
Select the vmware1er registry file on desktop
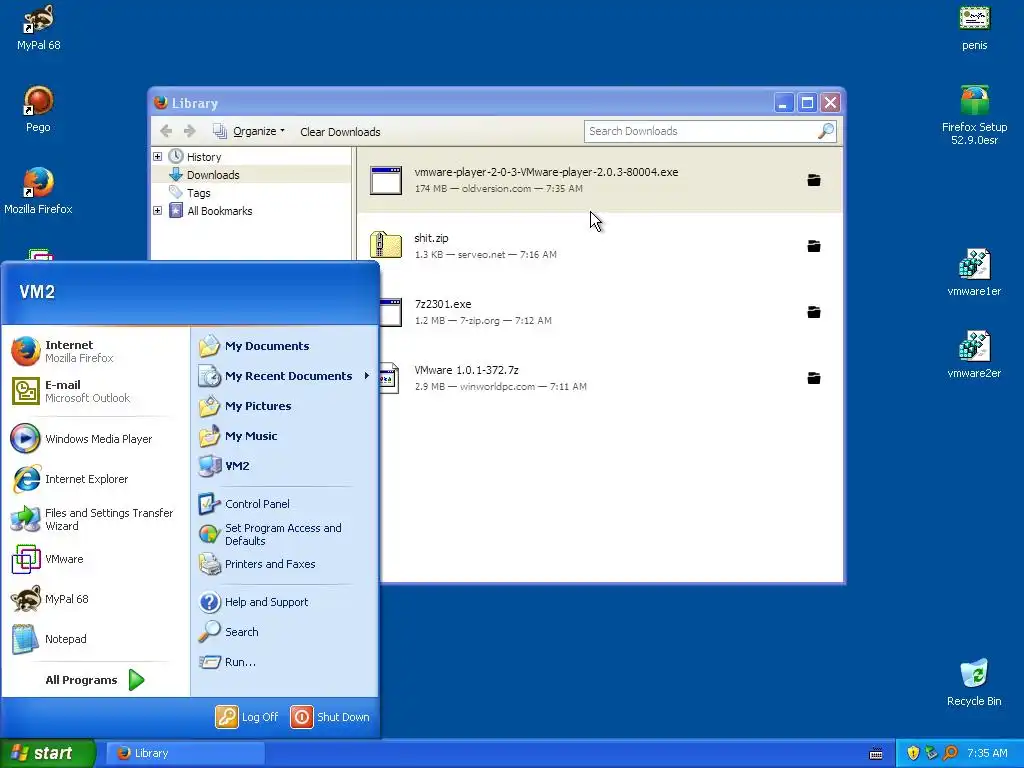pyautogui.click(x=974, y=272)
